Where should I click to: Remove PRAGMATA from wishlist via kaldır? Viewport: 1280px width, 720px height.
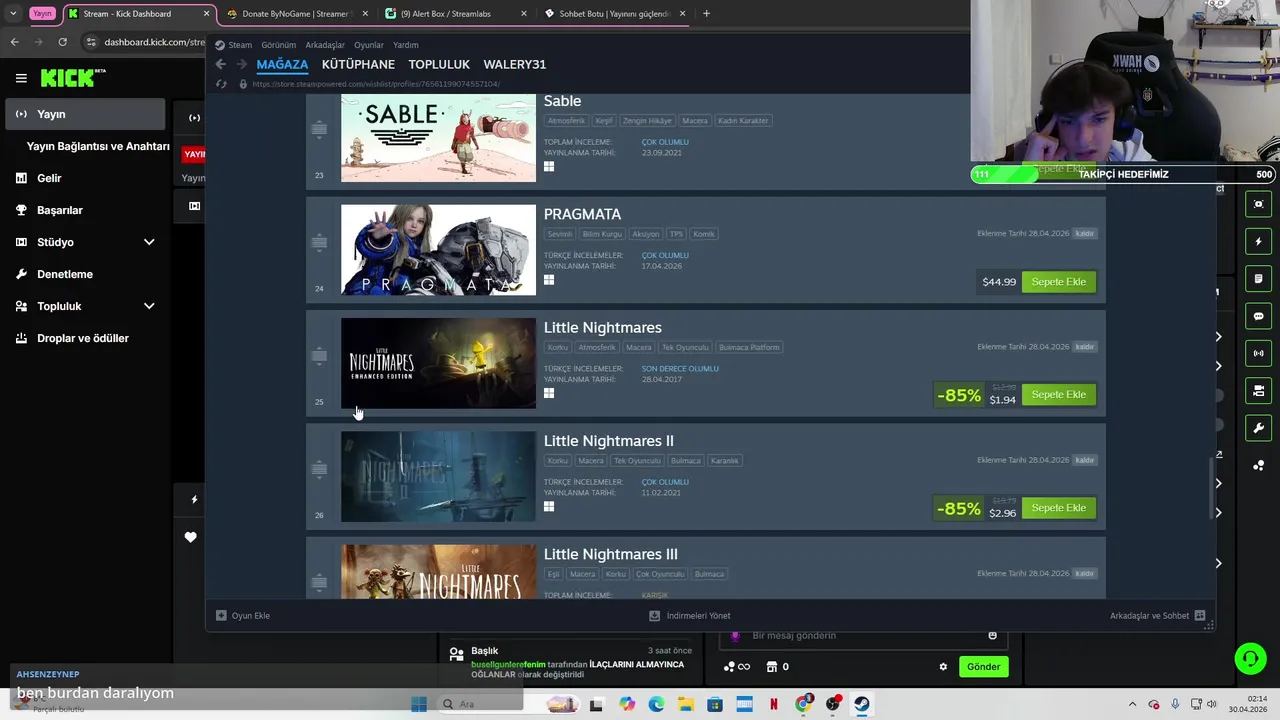[x=1085, y=234]
